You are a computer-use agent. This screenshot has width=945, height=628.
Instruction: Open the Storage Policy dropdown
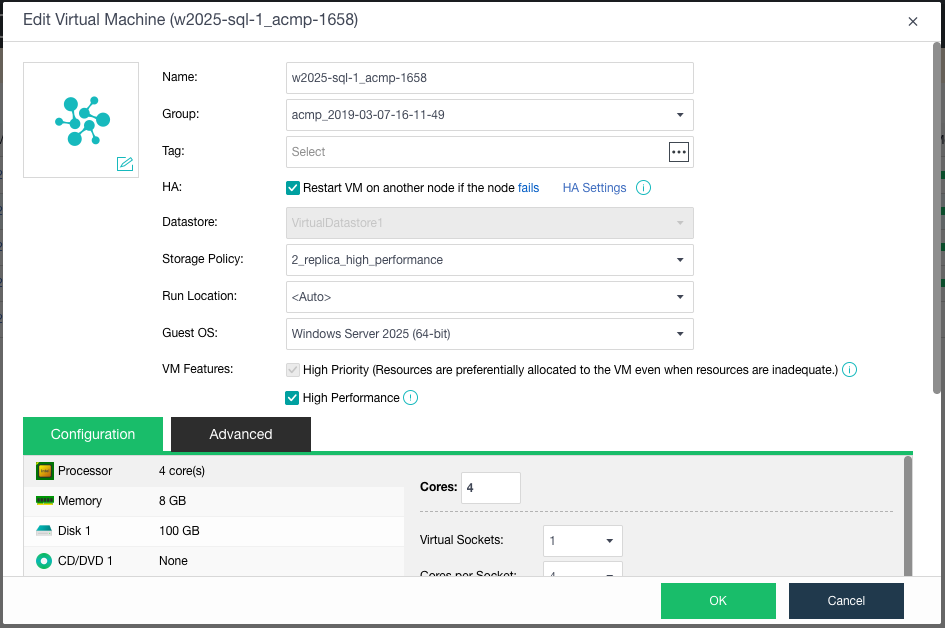(x=680, y=260)
